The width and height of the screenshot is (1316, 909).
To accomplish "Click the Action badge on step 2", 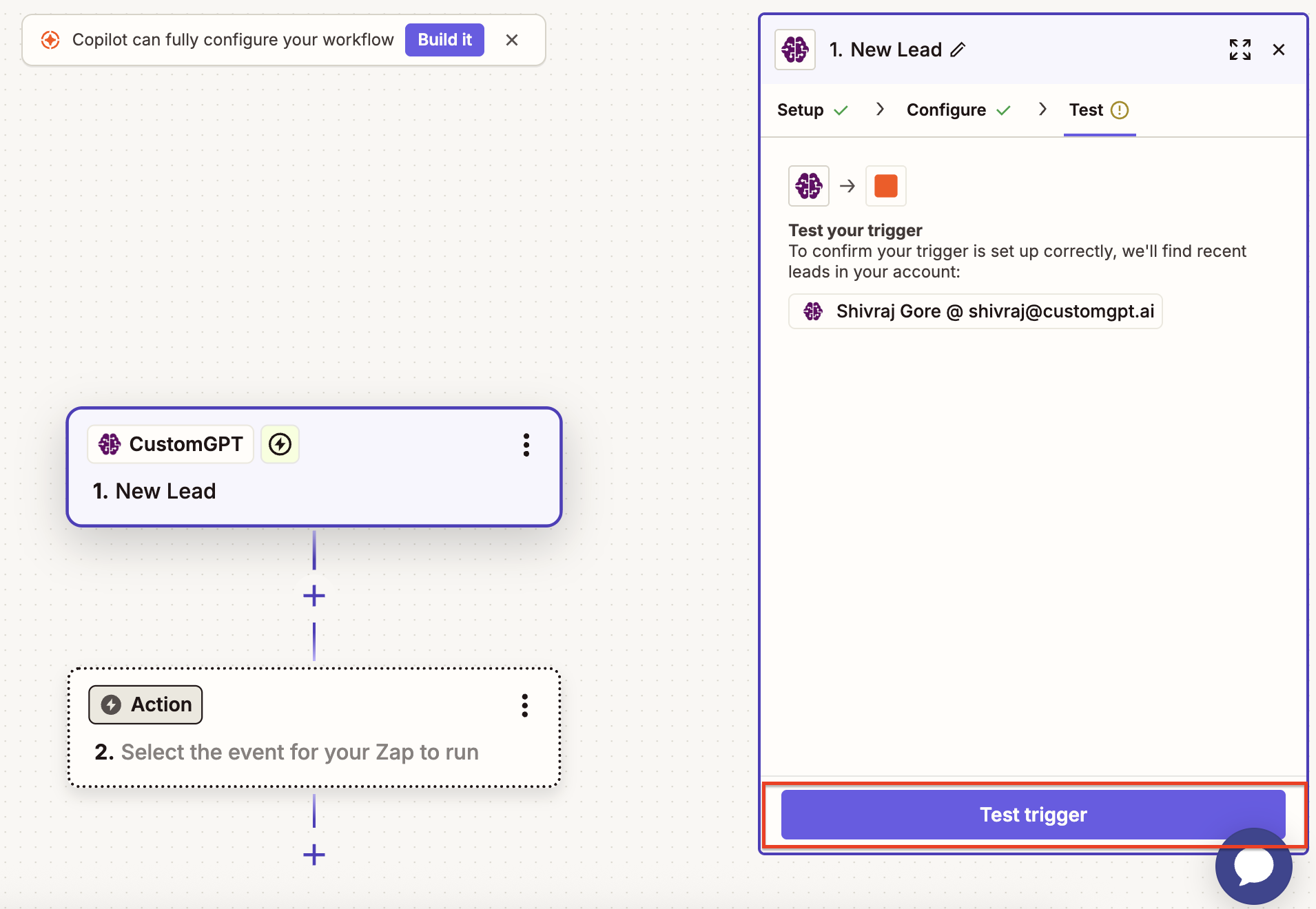I will pyautogui.click(x=145, y=704).
